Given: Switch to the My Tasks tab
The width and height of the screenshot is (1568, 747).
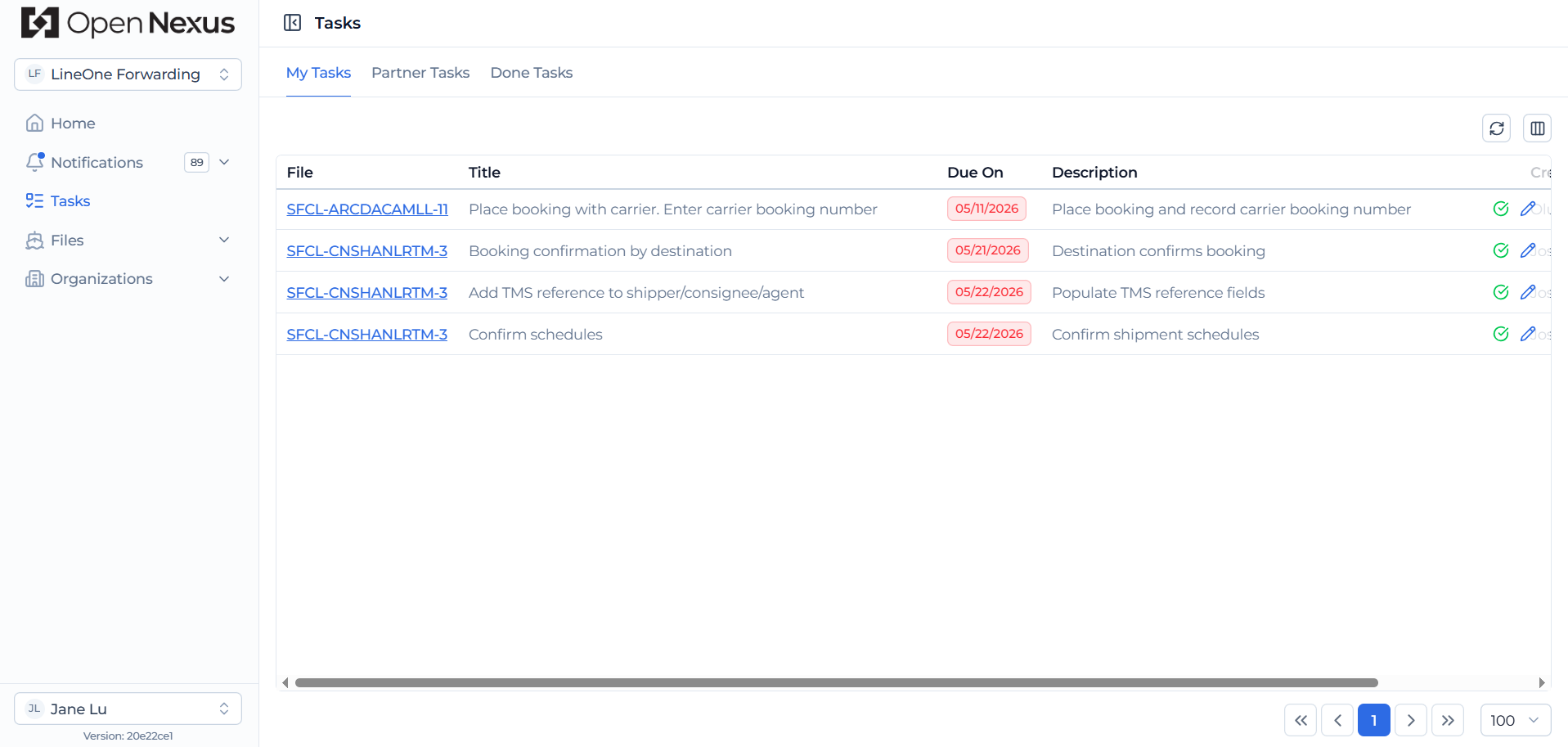Looking at the screenshot, I should [x=318, y=73].
